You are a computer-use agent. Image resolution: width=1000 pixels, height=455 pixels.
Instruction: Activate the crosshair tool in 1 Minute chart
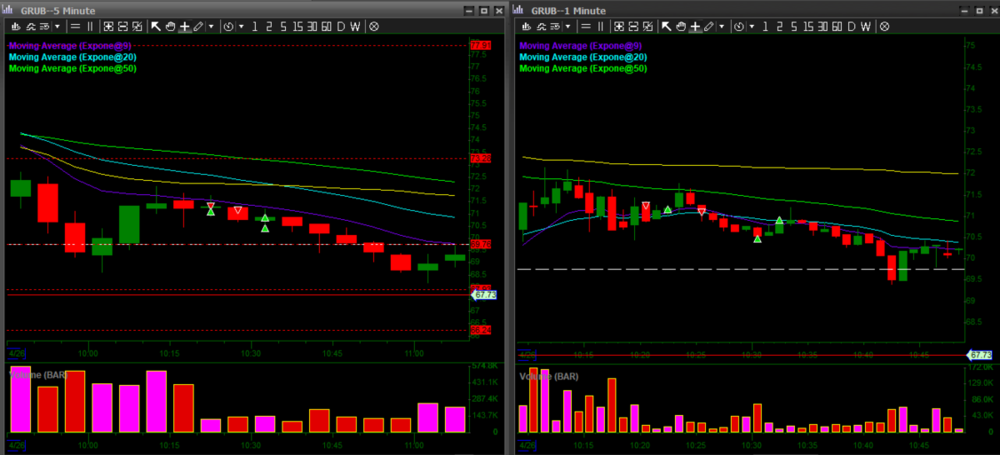click(695, 27)
